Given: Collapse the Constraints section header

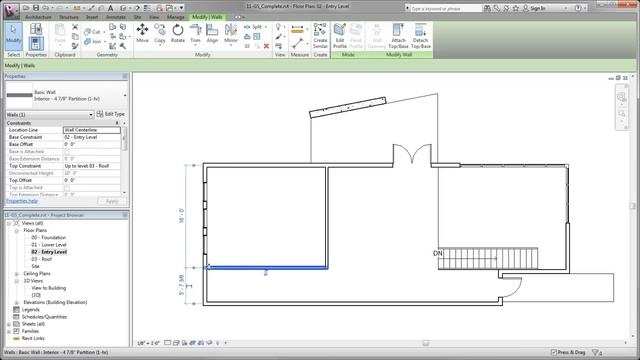Looking at the screenshot, I should point(117,123).
